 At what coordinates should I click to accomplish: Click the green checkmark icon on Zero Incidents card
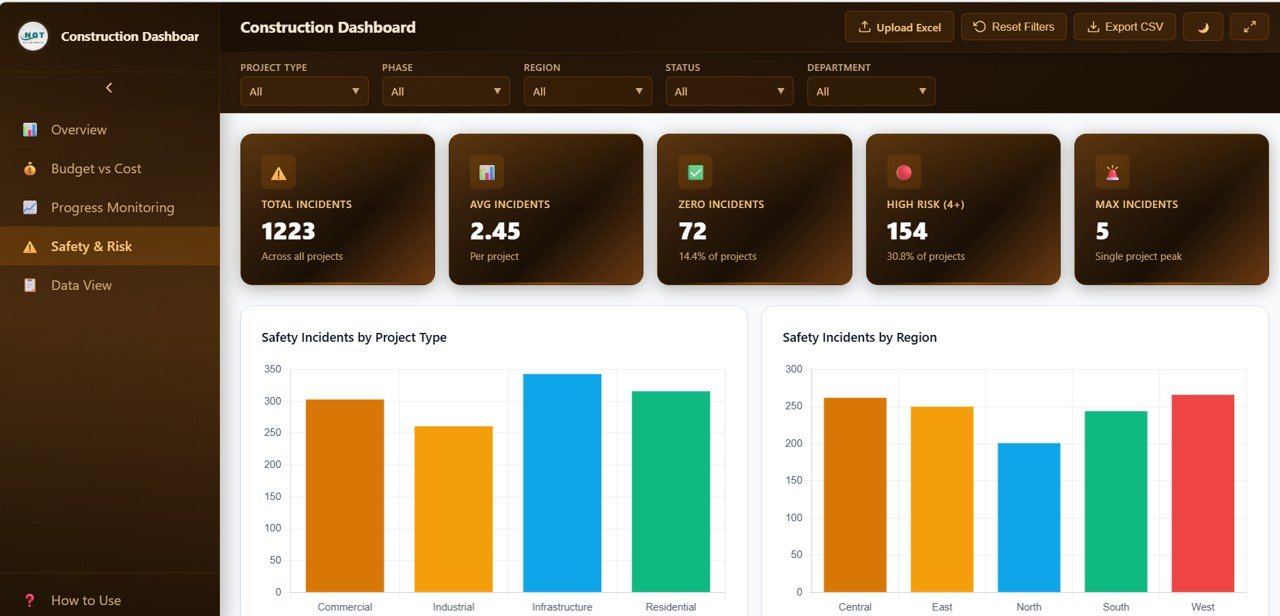coord(695,173)
